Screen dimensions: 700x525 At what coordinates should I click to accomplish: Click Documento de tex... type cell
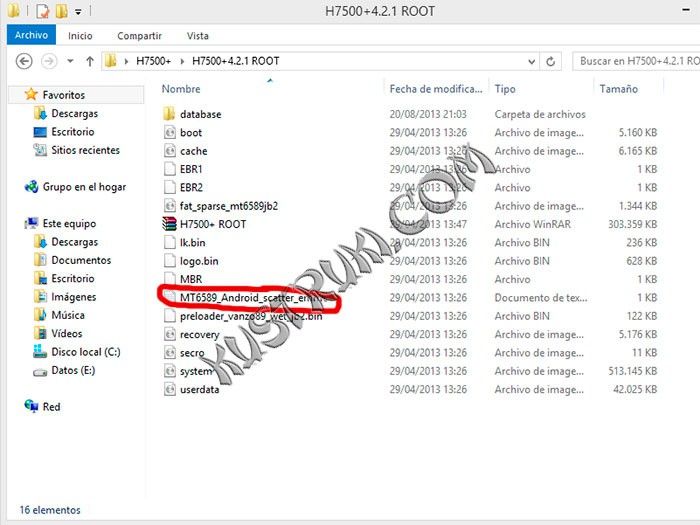(x=541, y=297)
